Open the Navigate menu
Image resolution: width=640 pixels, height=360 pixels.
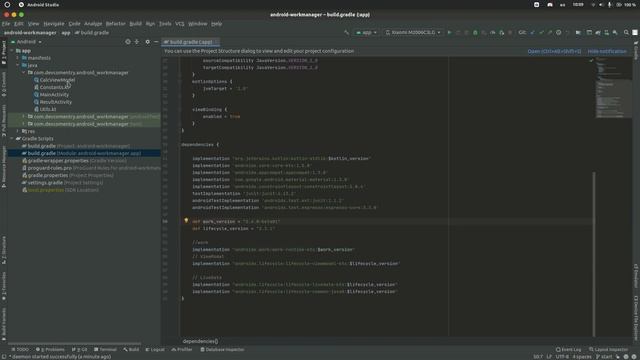tap(54, 24)
